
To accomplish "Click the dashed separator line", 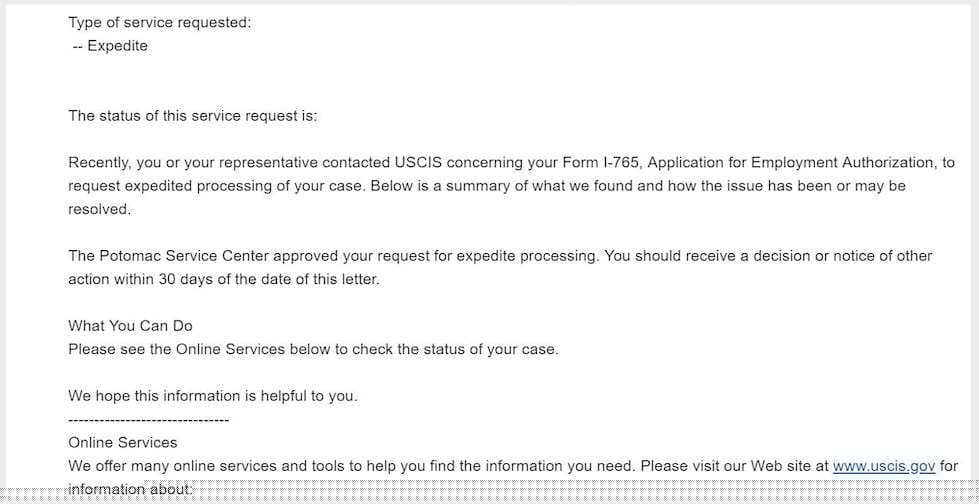I will [149, 420].
